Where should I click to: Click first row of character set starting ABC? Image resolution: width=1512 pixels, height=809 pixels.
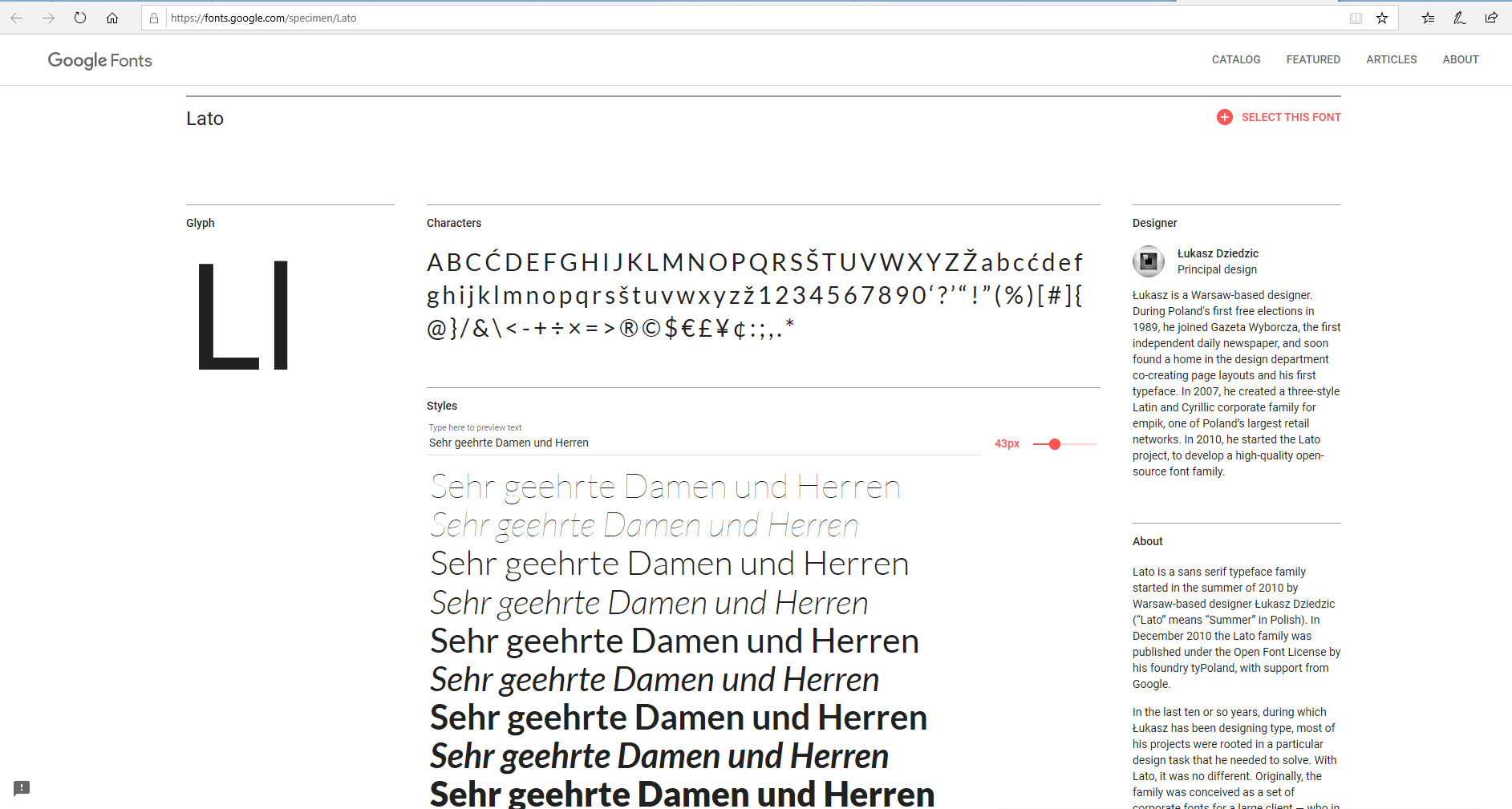[755, 262]
